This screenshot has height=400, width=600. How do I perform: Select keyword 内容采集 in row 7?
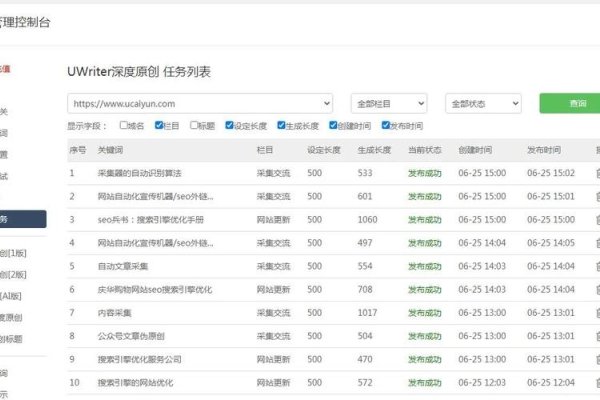pyautogui.click(x=114, y=313)
